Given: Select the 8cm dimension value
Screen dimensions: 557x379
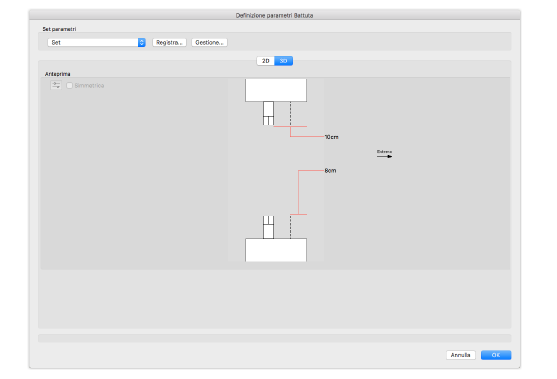Looking at the screenshot, I should 330,171.
